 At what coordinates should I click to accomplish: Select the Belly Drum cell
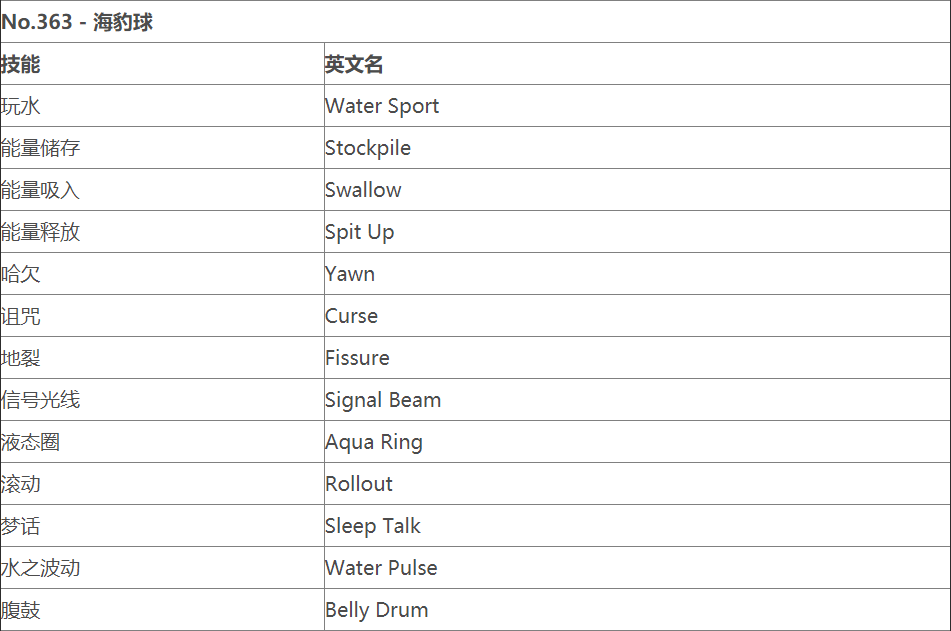(376, 610)
